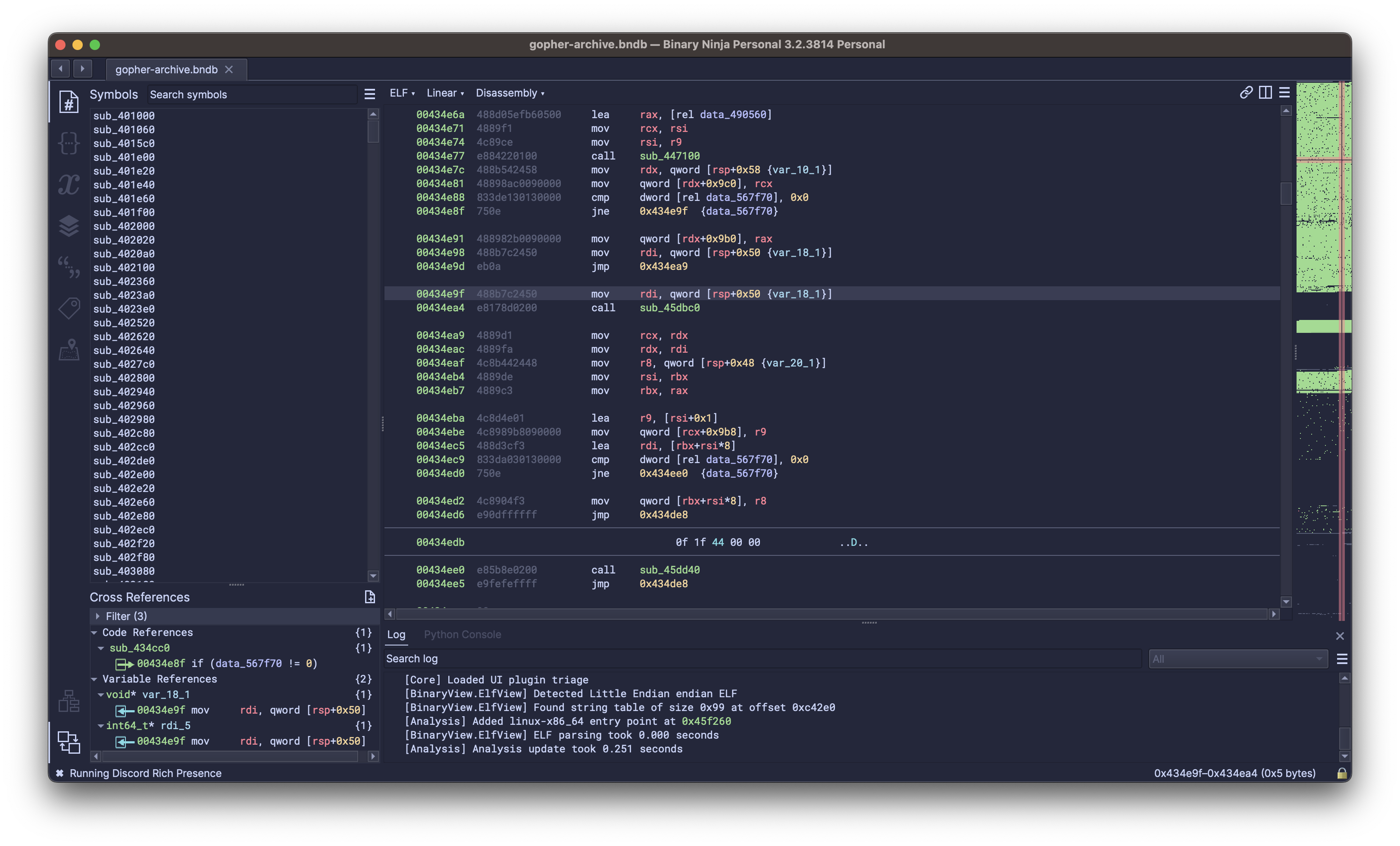The height and width of the screenshot is (846, 1400).
Task: Click the Search symbols input field
Action: (250, 94)
